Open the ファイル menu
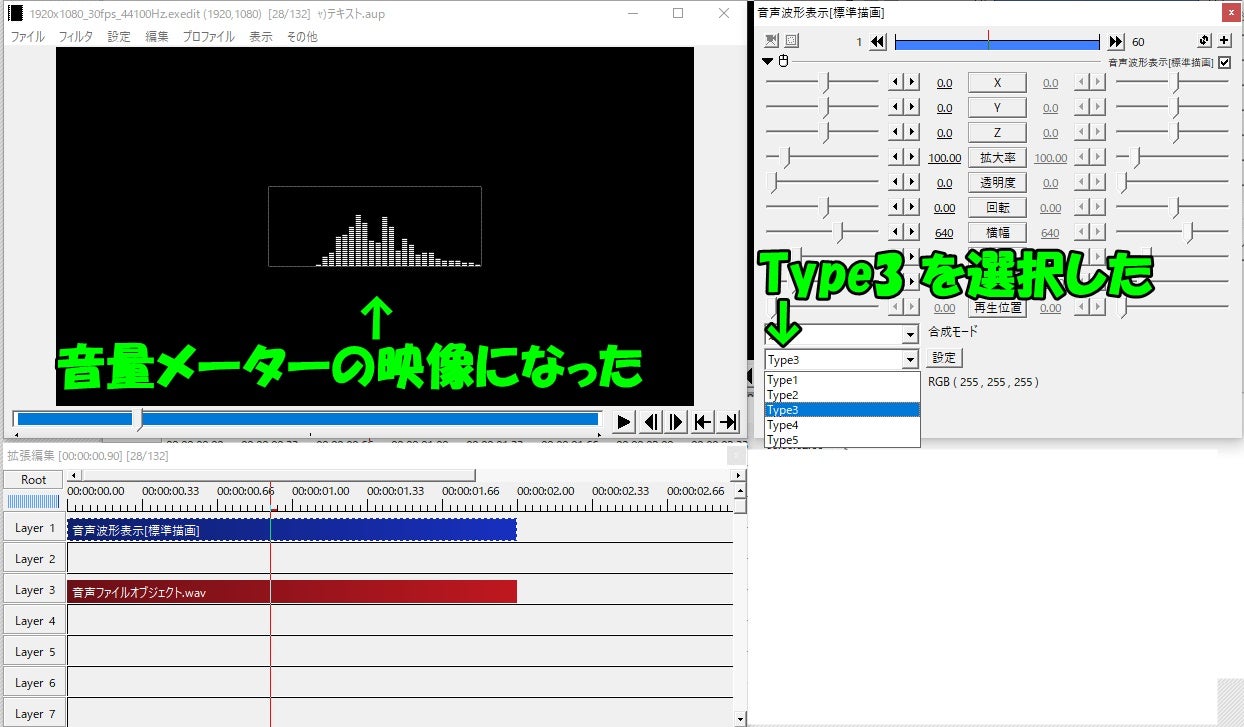 pyautogui.click(x=27, y=35)
